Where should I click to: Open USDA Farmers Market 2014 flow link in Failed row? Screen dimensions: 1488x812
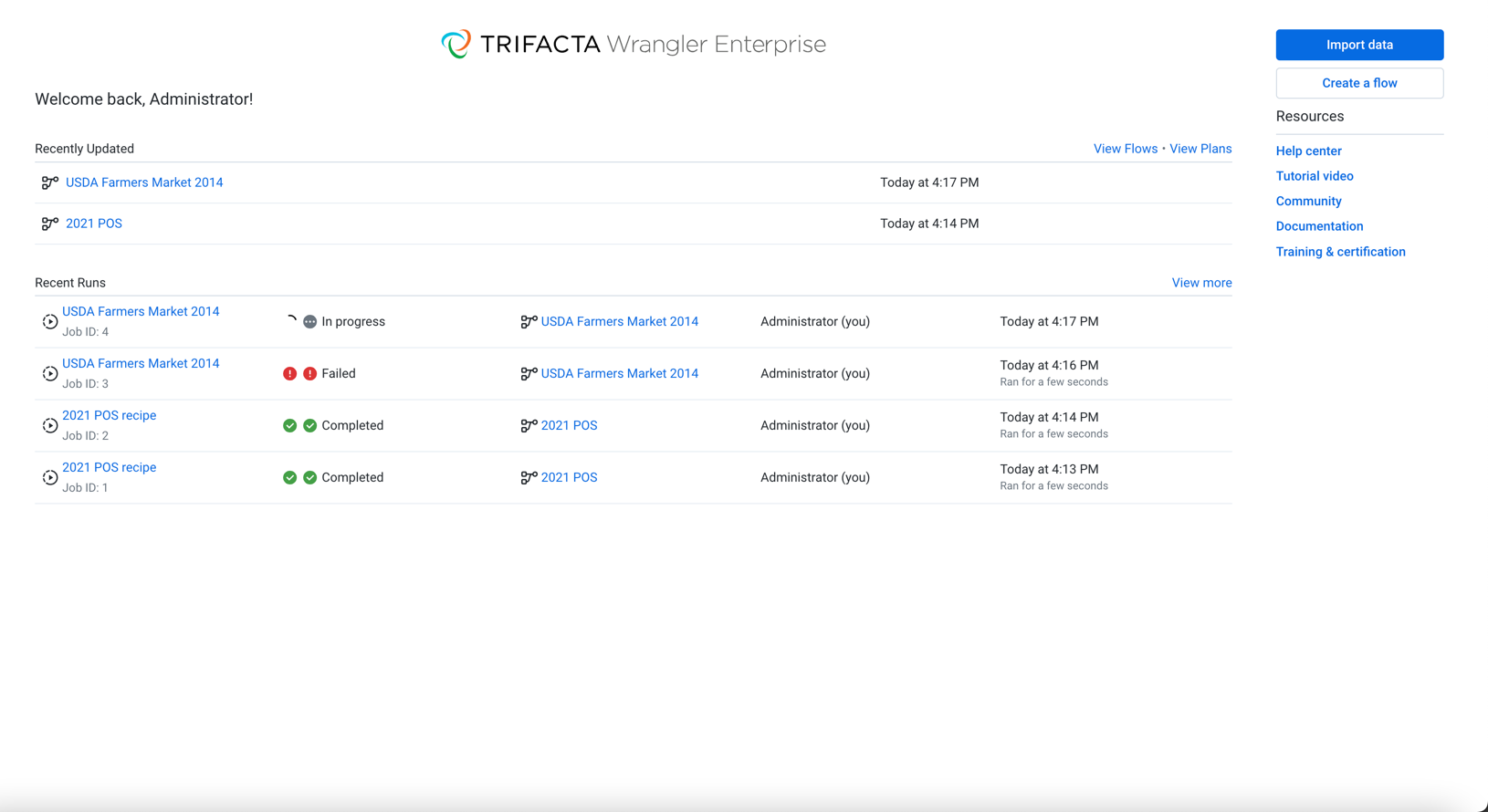pos(619,373)
